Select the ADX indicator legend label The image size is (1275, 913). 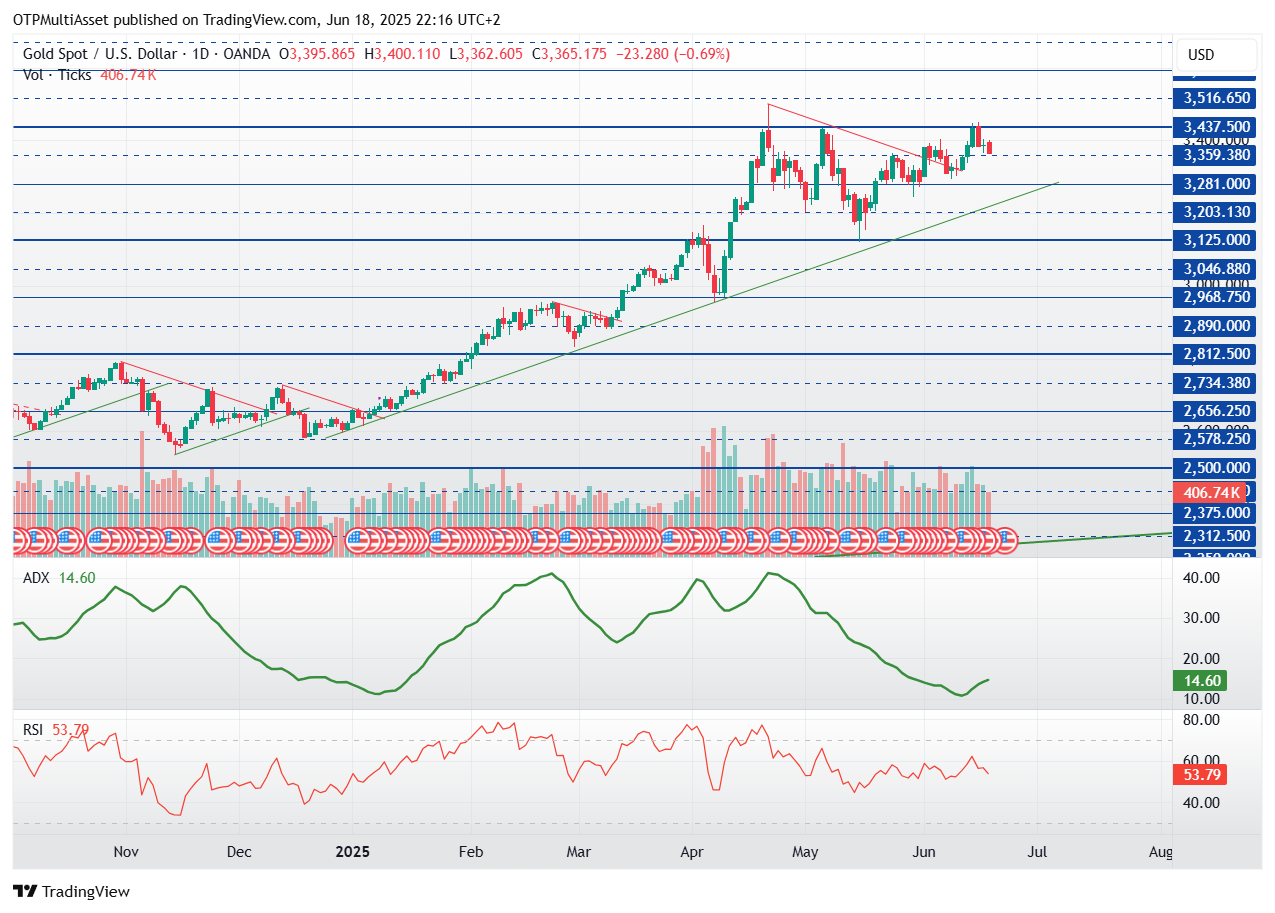pos(37,577)
